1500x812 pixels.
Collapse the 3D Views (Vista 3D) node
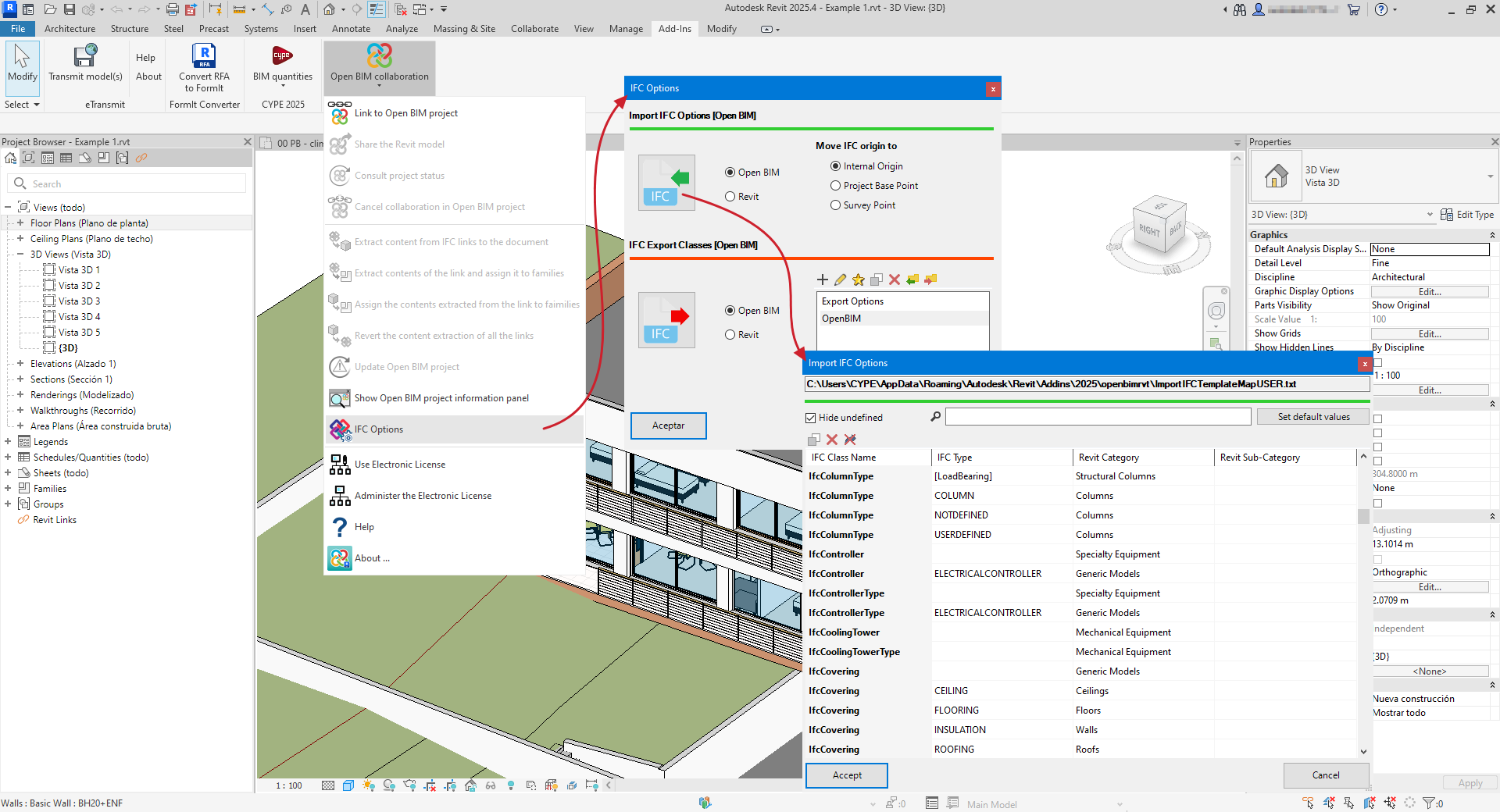pyautogui.click(x=20, y=255)
